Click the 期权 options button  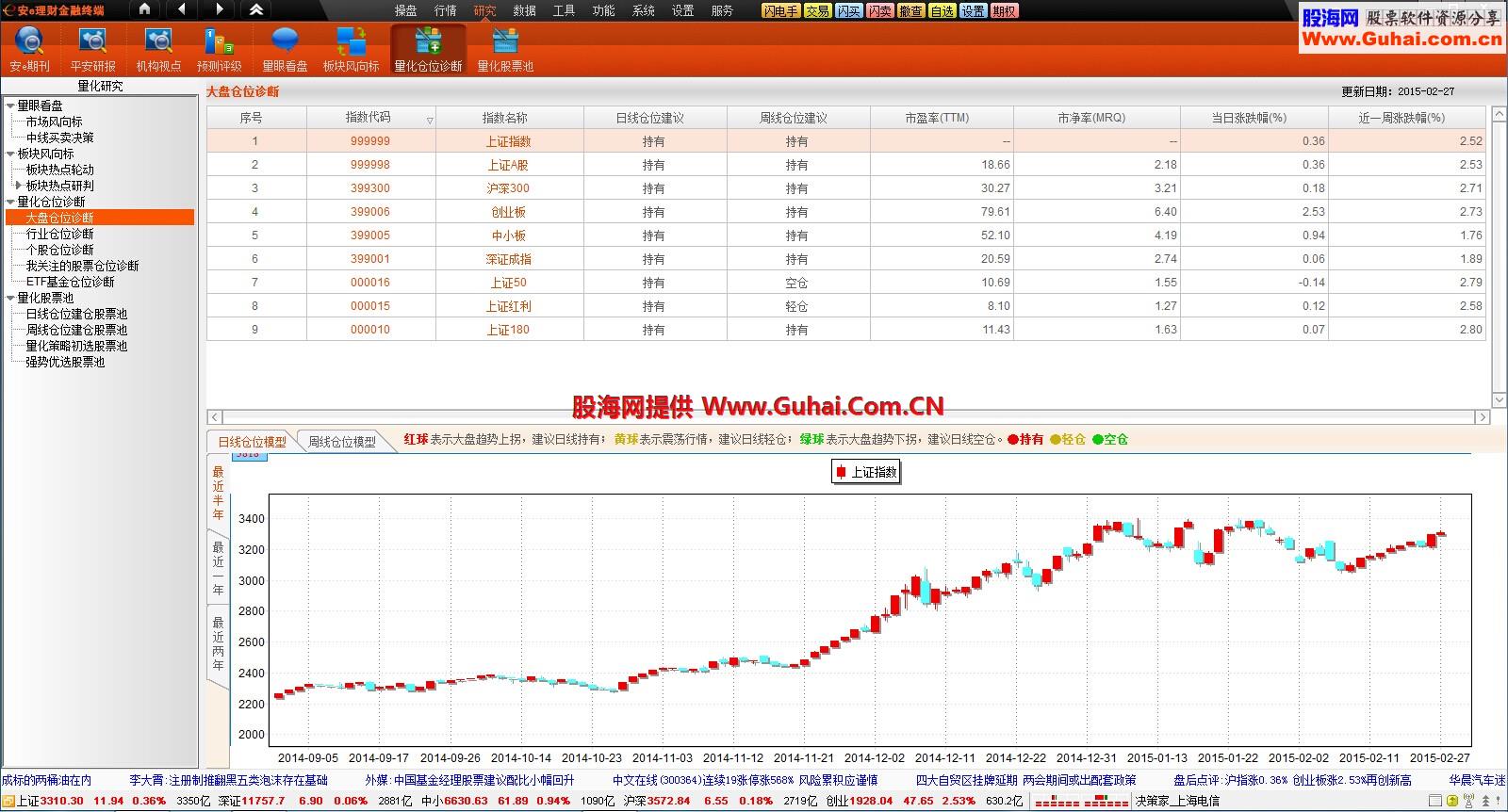(x=1005, y=10)
